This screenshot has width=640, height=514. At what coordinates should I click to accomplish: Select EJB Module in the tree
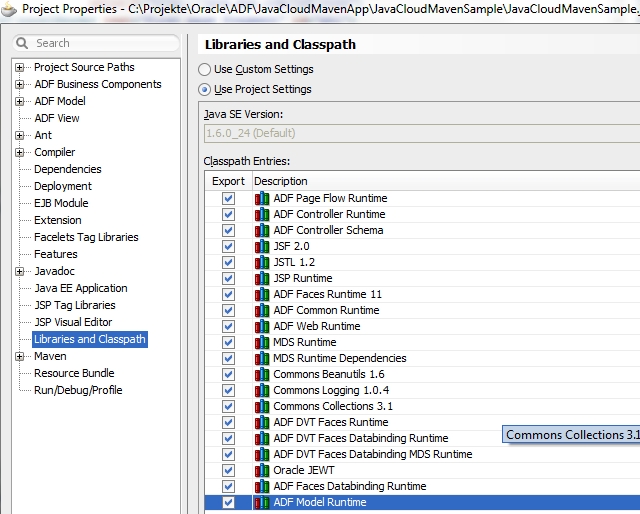[61, 203]
